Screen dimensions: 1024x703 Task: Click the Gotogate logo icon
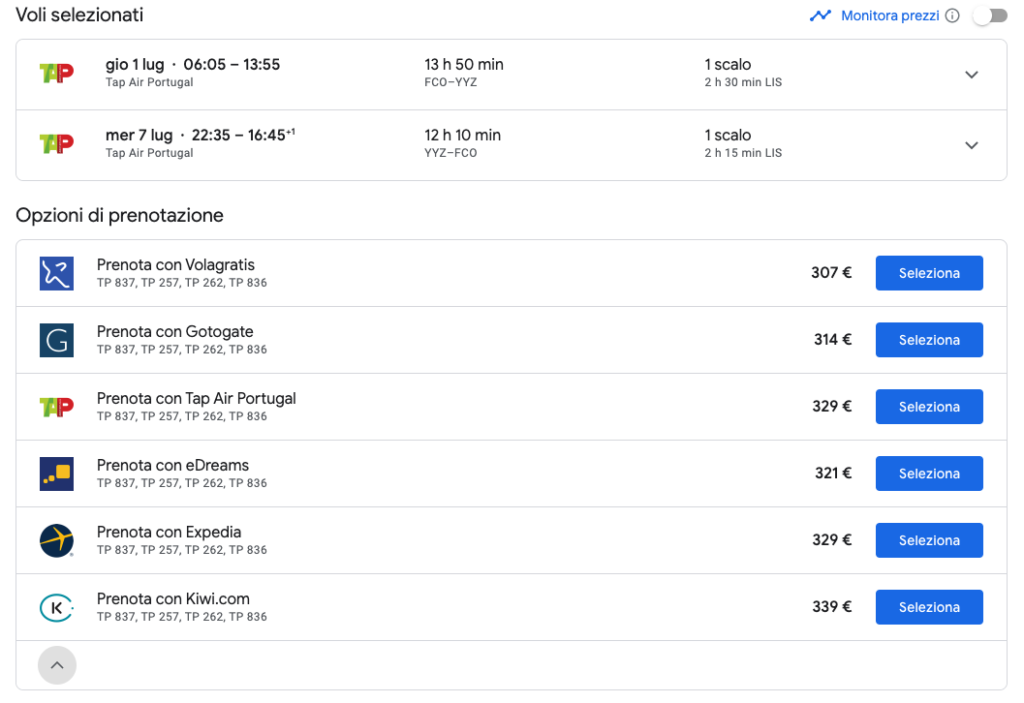pos(57,340)
